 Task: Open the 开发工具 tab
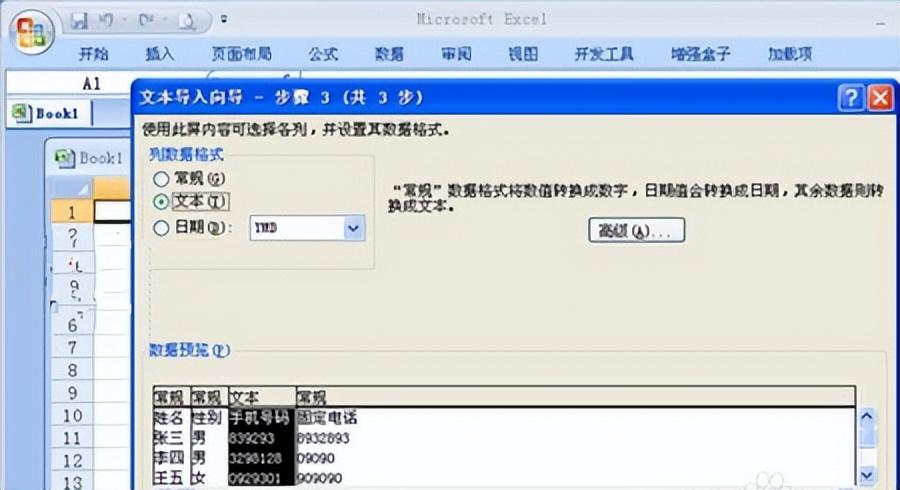click(x=604, y=54)
